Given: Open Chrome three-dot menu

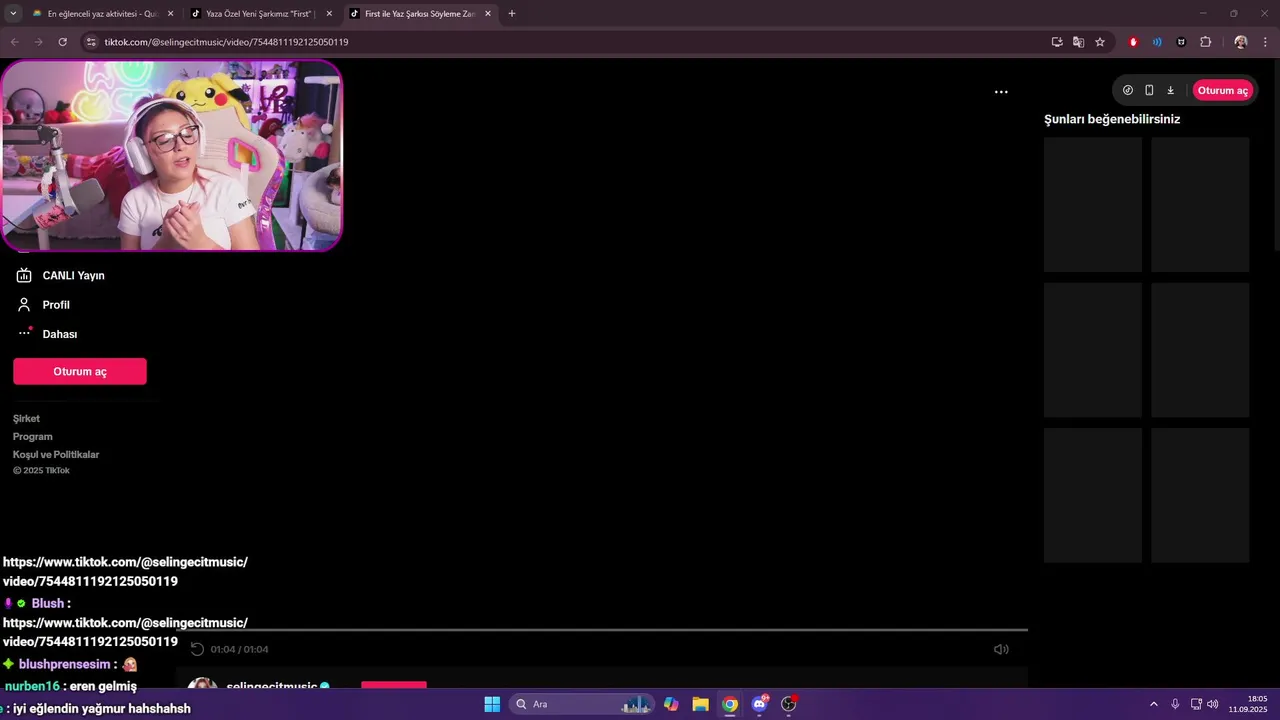Looking at the screenshot, I should (x=1266, y=42).
